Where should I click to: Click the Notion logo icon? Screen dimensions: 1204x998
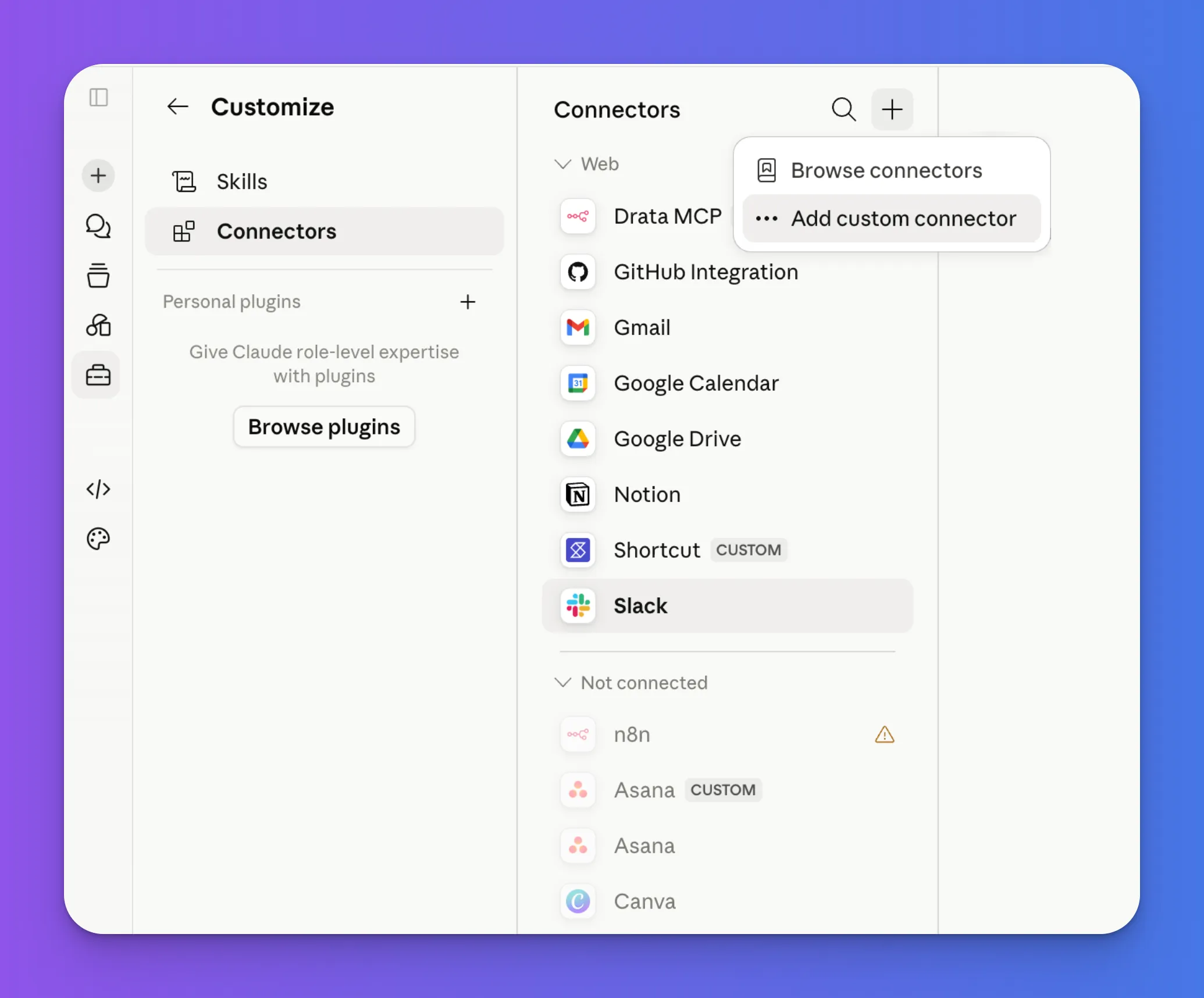tap(578, 495)
